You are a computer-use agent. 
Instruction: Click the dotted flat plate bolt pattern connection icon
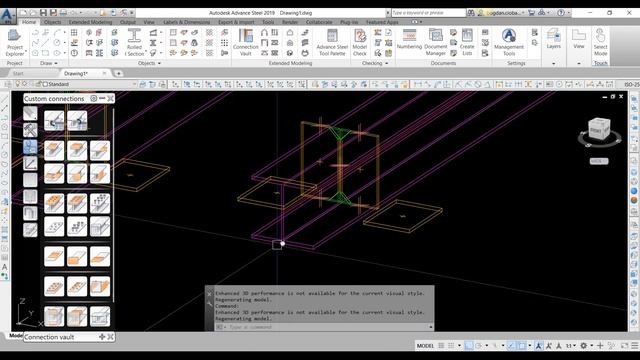pos(54,227)
